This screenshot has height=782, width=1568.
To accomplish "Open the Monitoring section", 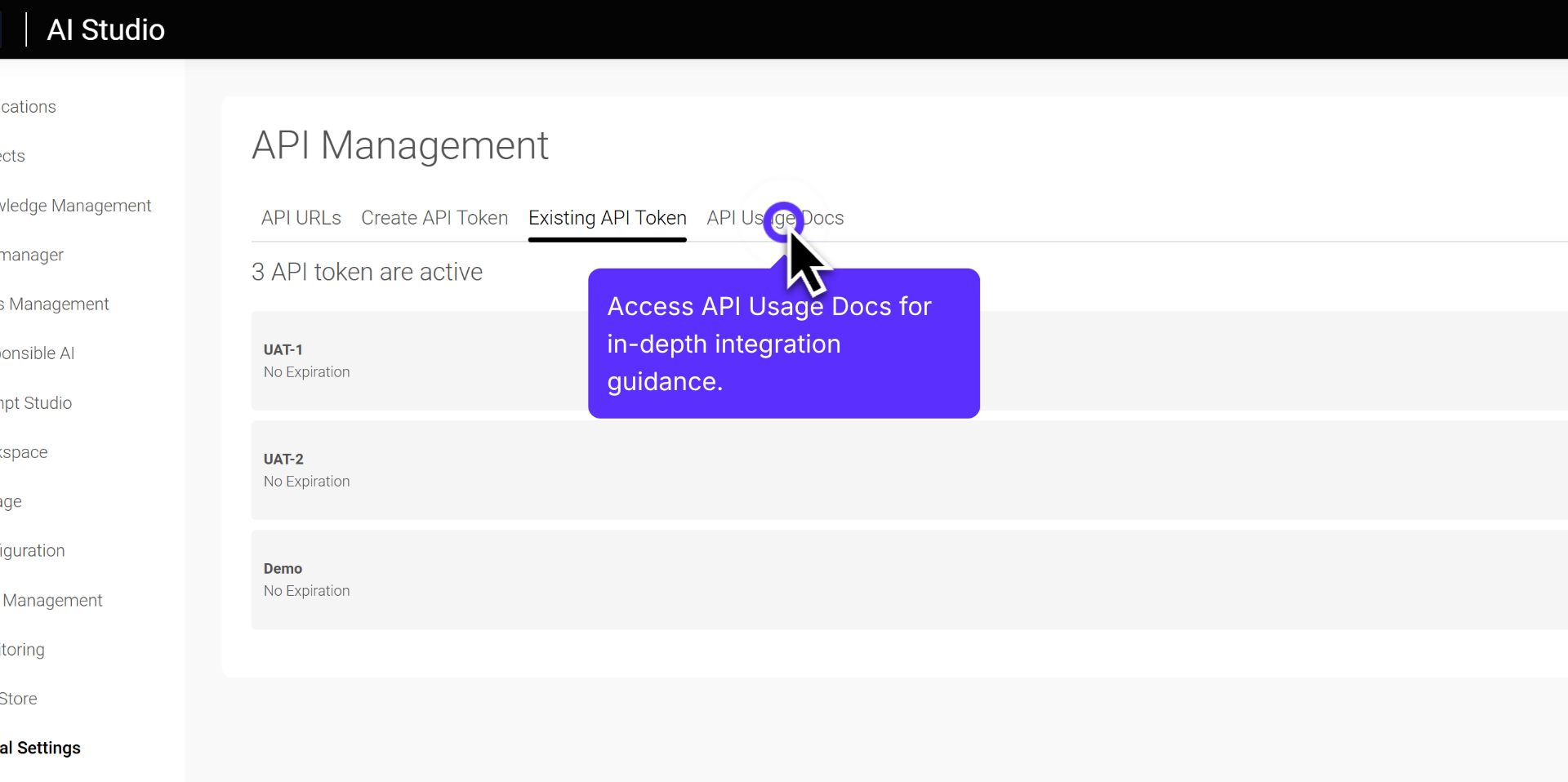I will 22,649.
